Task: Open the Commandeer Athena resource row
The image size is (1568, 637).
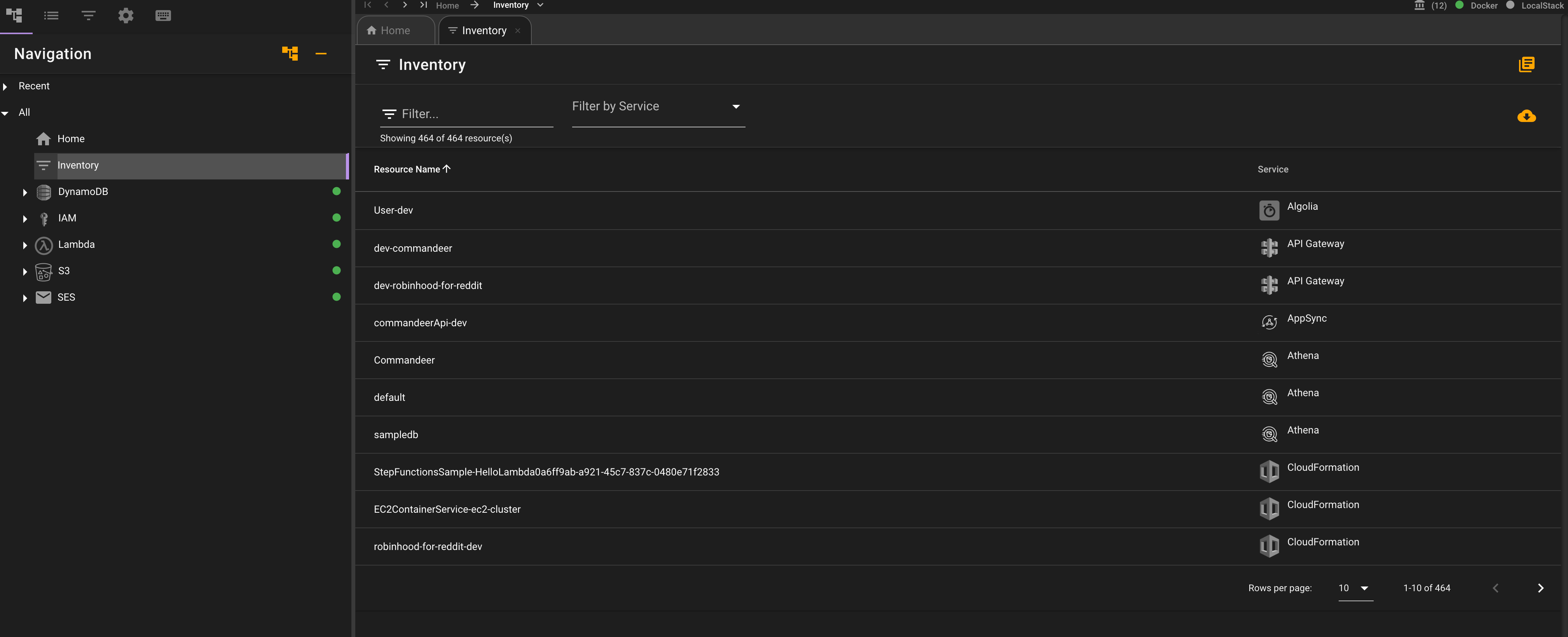Action: 958,360
